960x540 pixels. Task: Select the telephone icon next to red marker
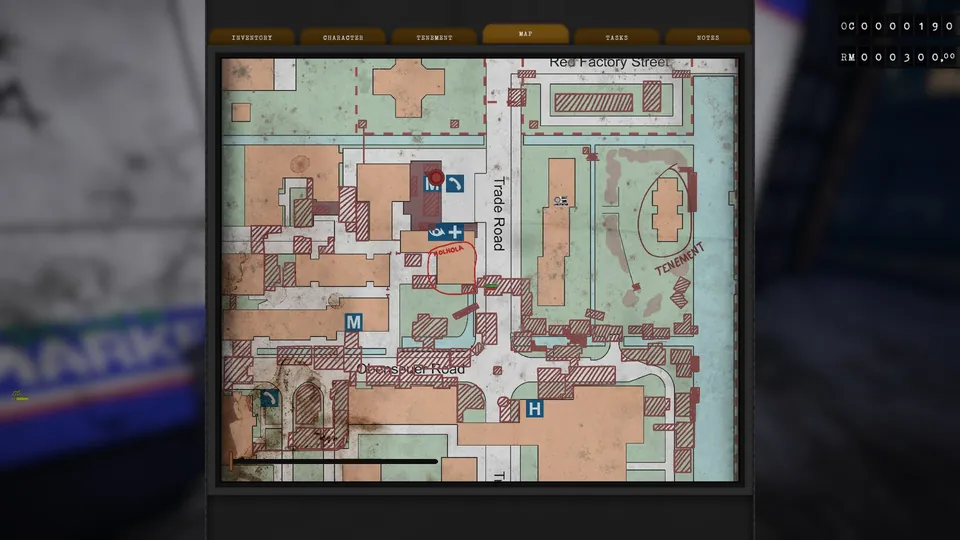point(454,184)
